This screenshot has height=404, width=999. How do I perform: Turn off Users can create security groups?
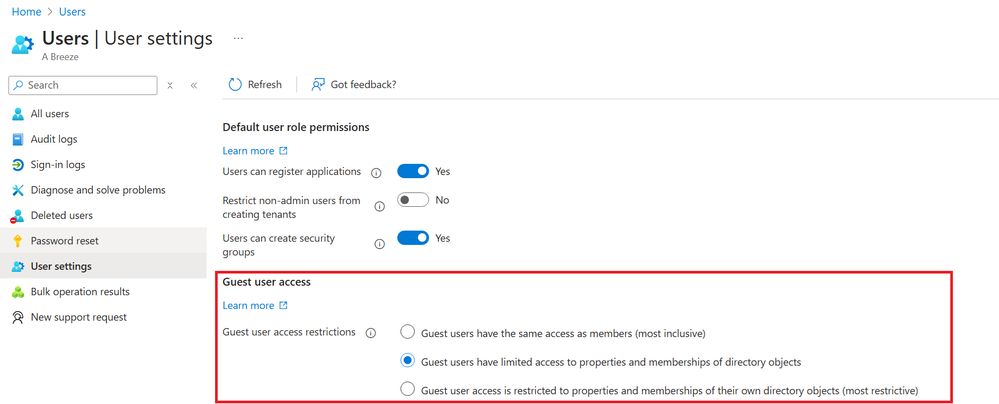coord(412,238)
